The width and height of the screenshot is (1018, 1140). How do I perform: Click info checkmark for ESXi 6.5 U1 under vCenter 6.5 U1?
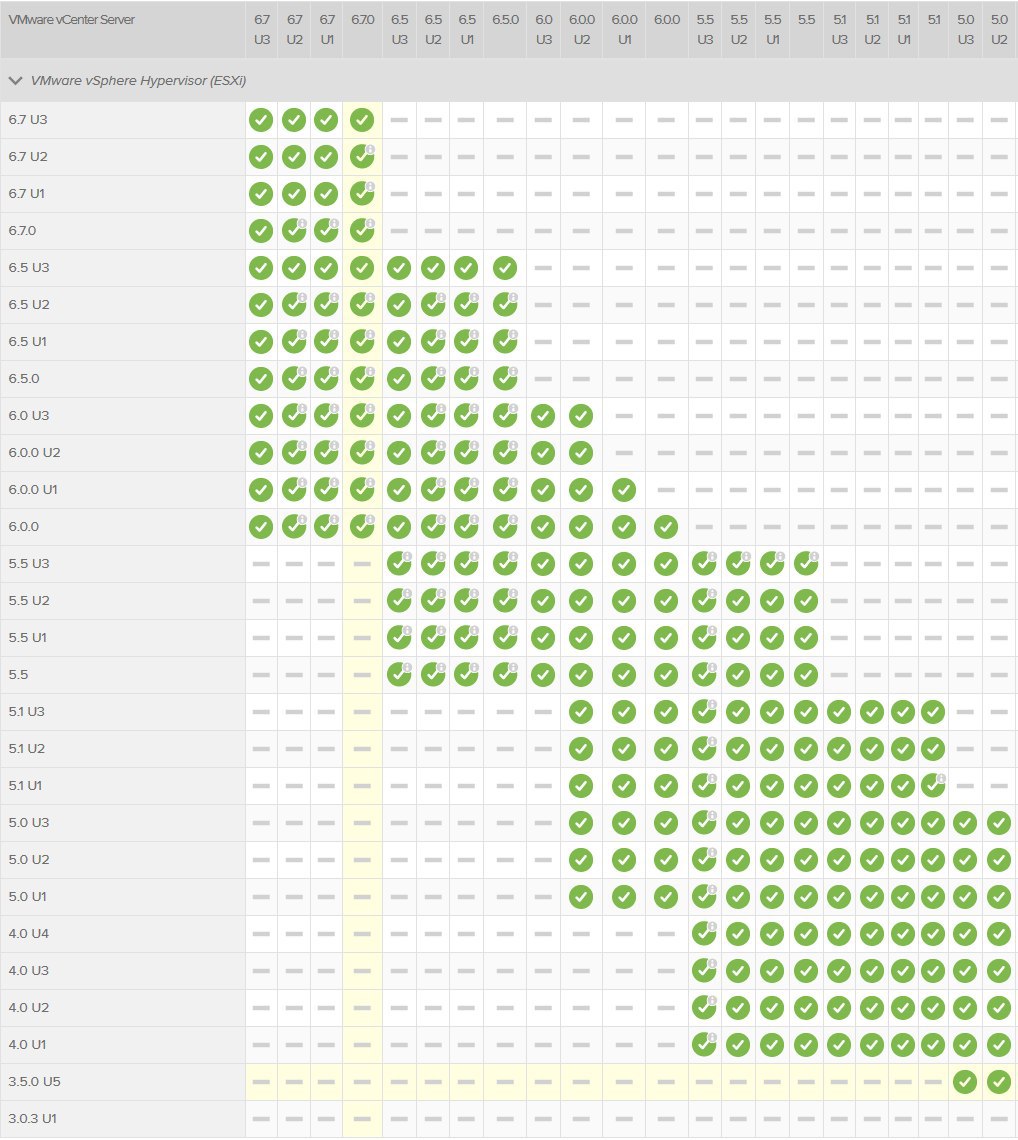click(x=466, y=342)
